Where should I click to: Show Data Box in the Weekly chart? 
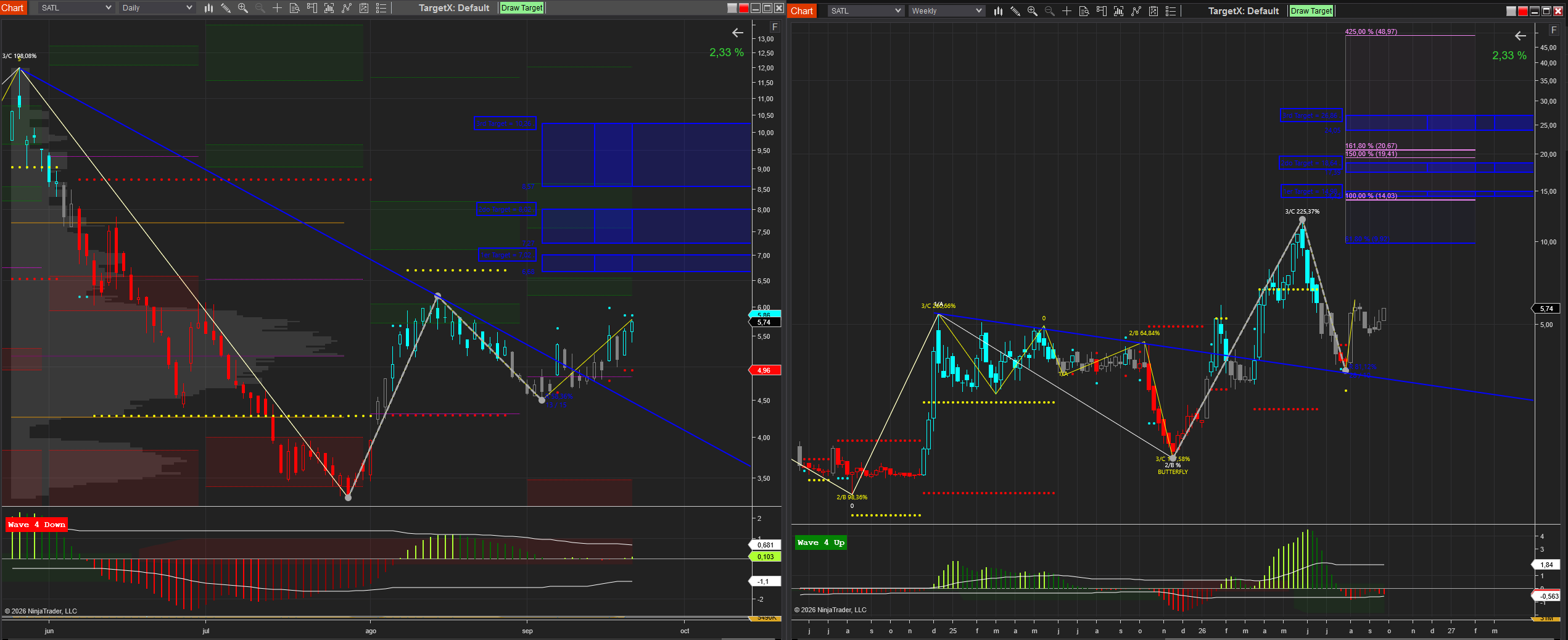coord(1084,11)
